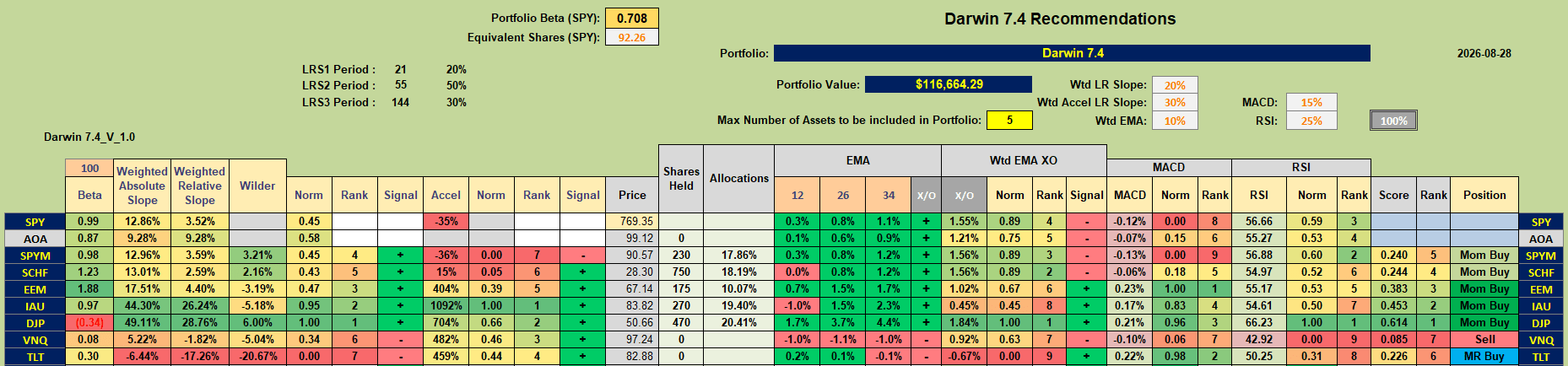Viewport: 1568px width, 366px height.
Task: Click the VNQ RSI 42.92 cell
Action: coord(1259,340)
